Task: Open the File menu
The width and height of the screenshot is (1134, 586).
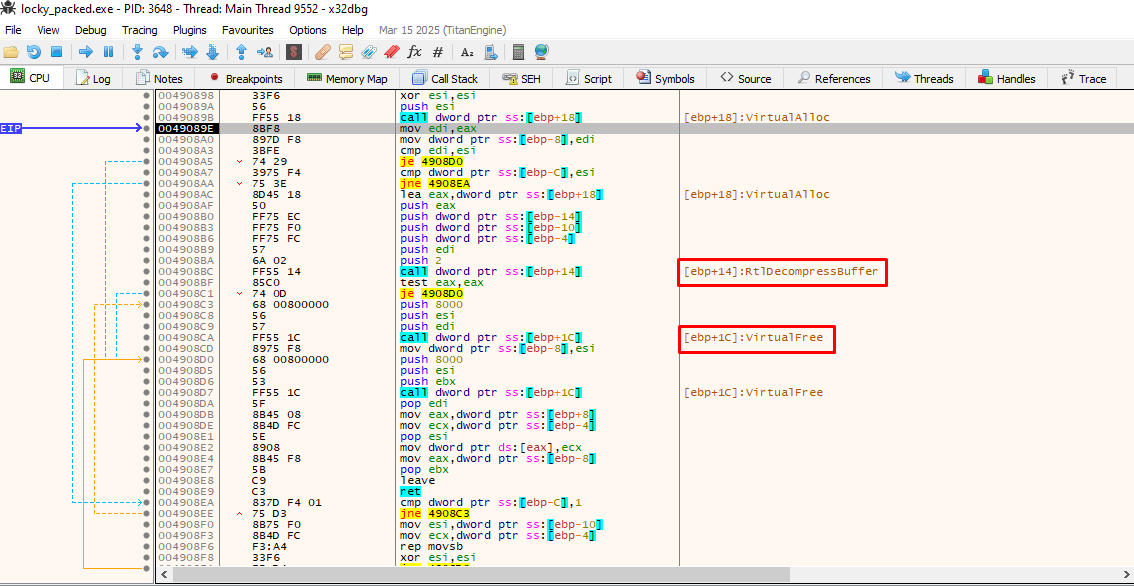Action: (13, 30)
